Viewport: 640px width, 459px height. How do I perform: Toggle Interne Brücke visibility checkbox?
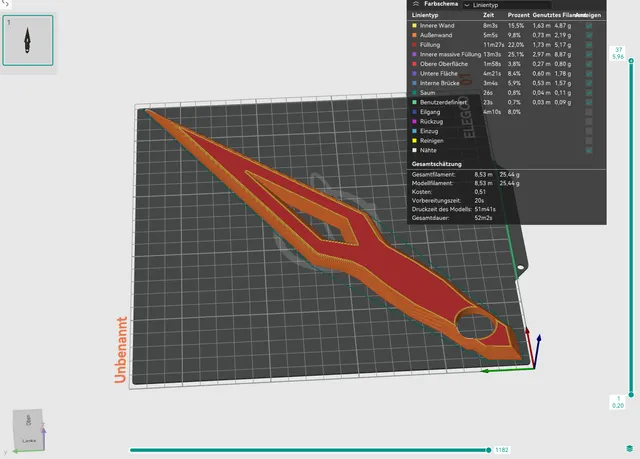pos(589,83)
